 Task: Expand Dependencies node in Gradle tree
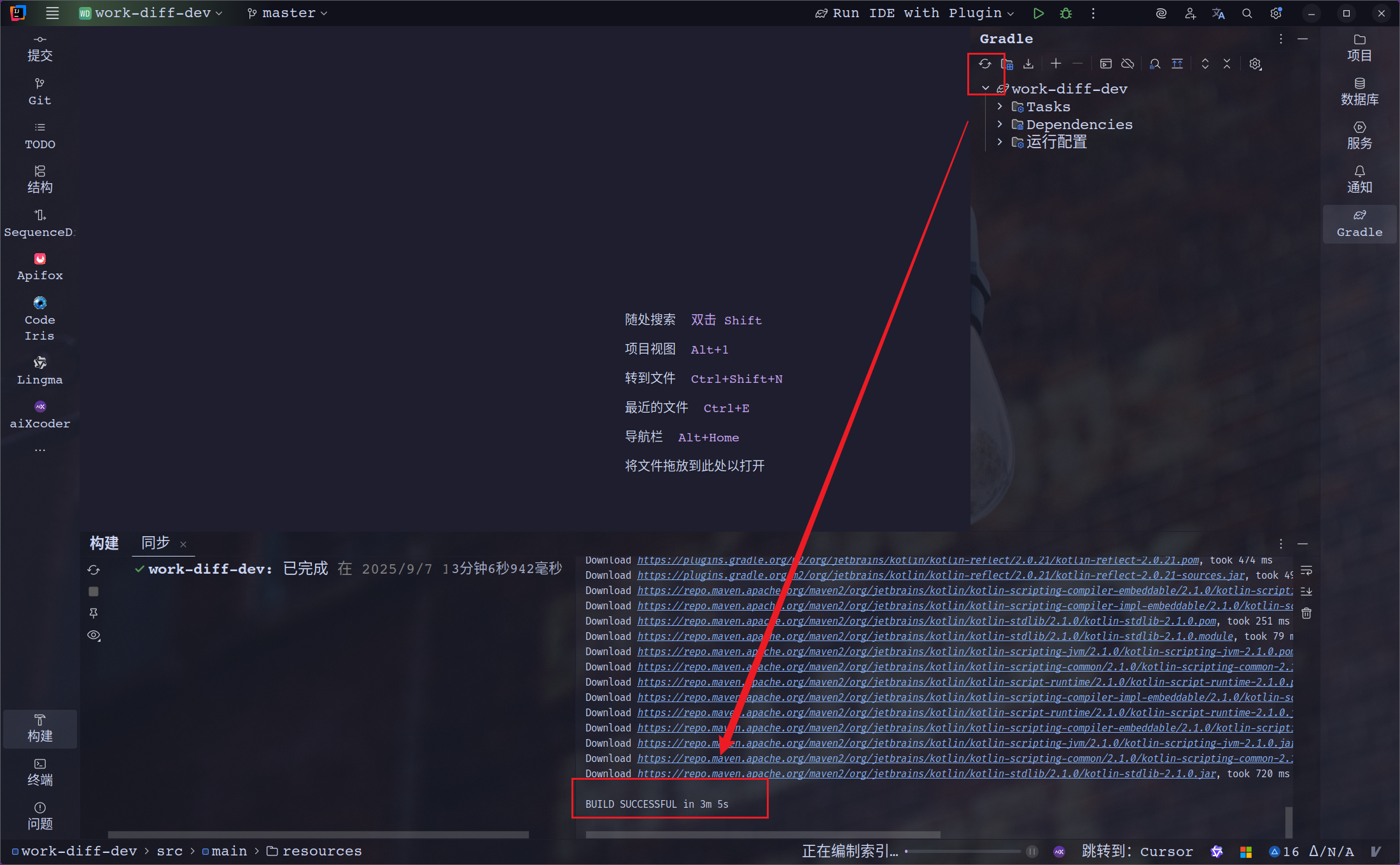point(1000,125)
